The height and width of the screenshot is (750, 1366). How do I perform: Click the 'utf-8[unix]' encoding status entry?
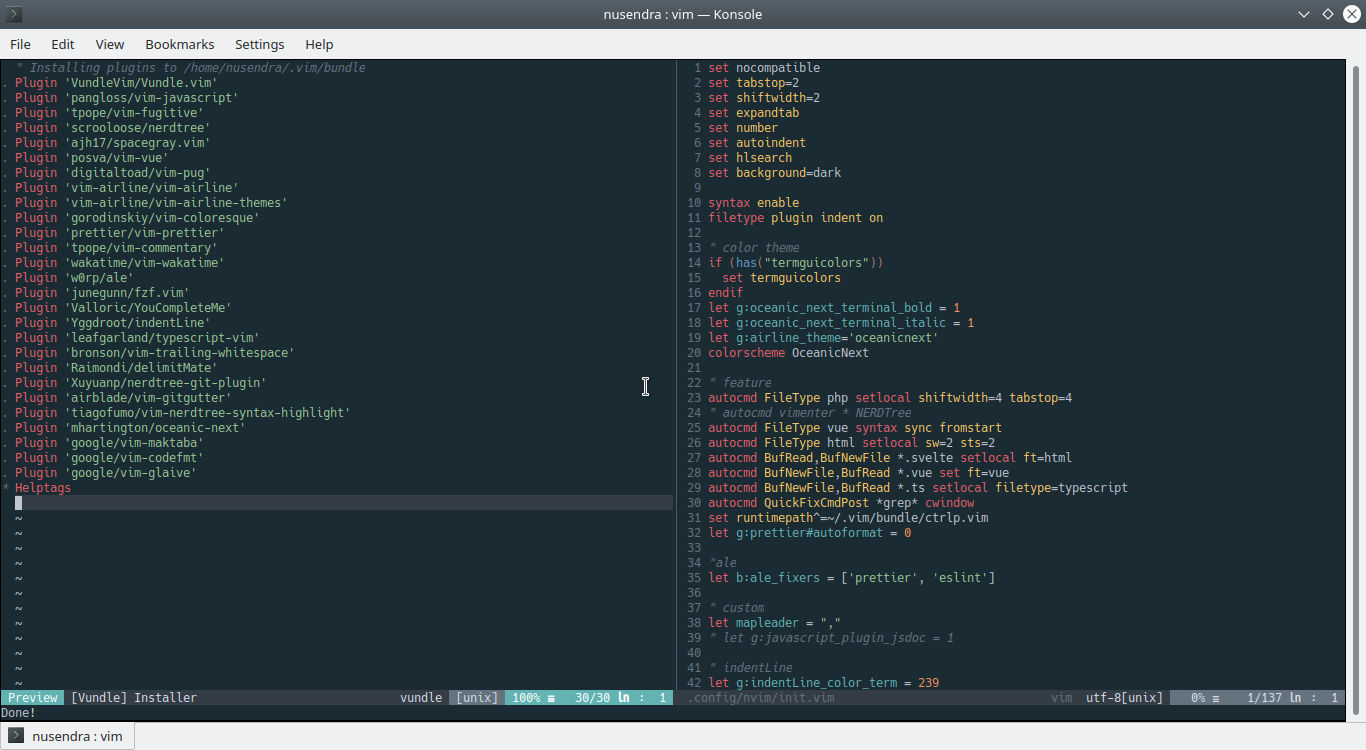click(1125, 698)
